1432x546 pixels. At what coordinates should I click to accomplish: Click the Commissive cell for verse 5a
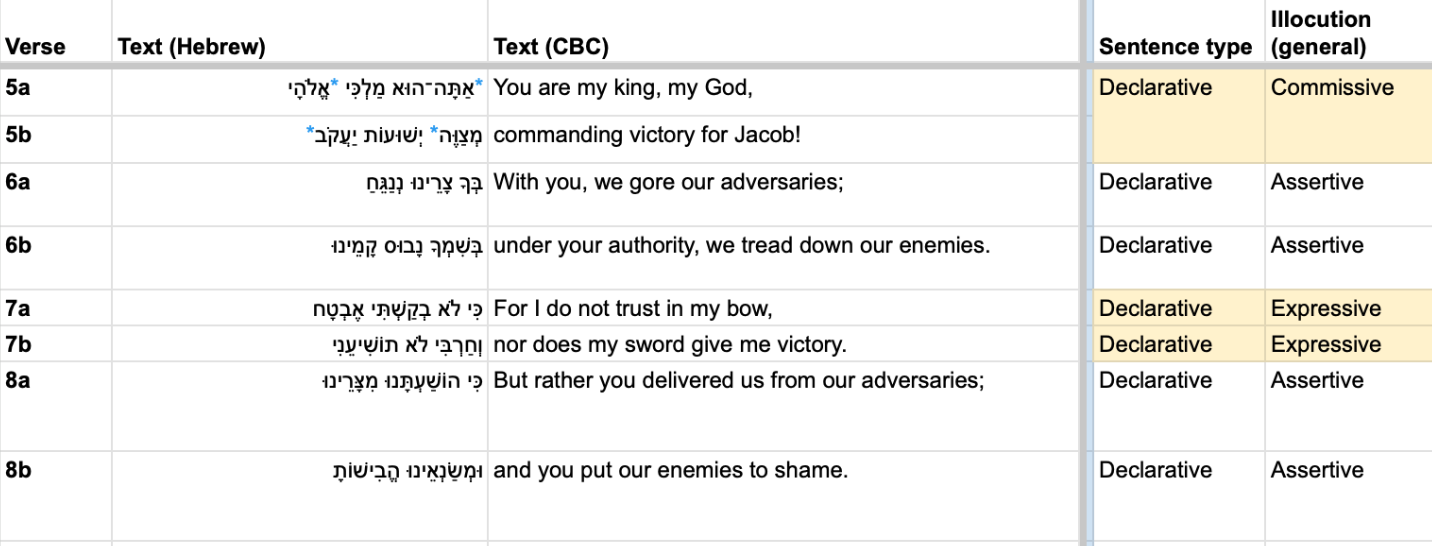(x=1349, y=115)
